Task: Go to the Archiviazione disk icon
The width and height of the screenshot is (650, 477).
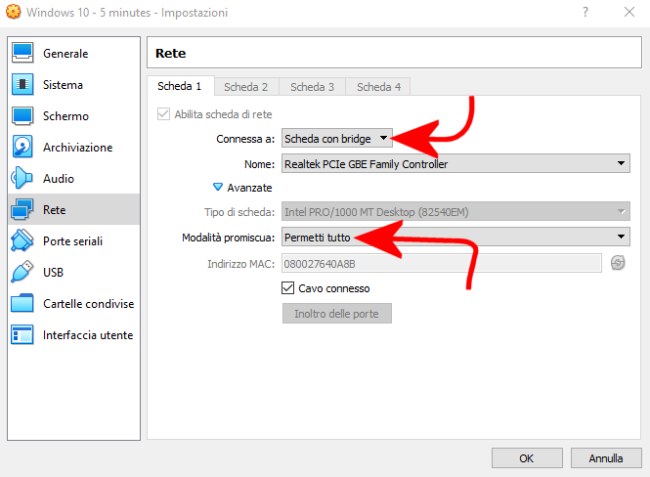Action: pyautogui.click(x=22, y=147)
